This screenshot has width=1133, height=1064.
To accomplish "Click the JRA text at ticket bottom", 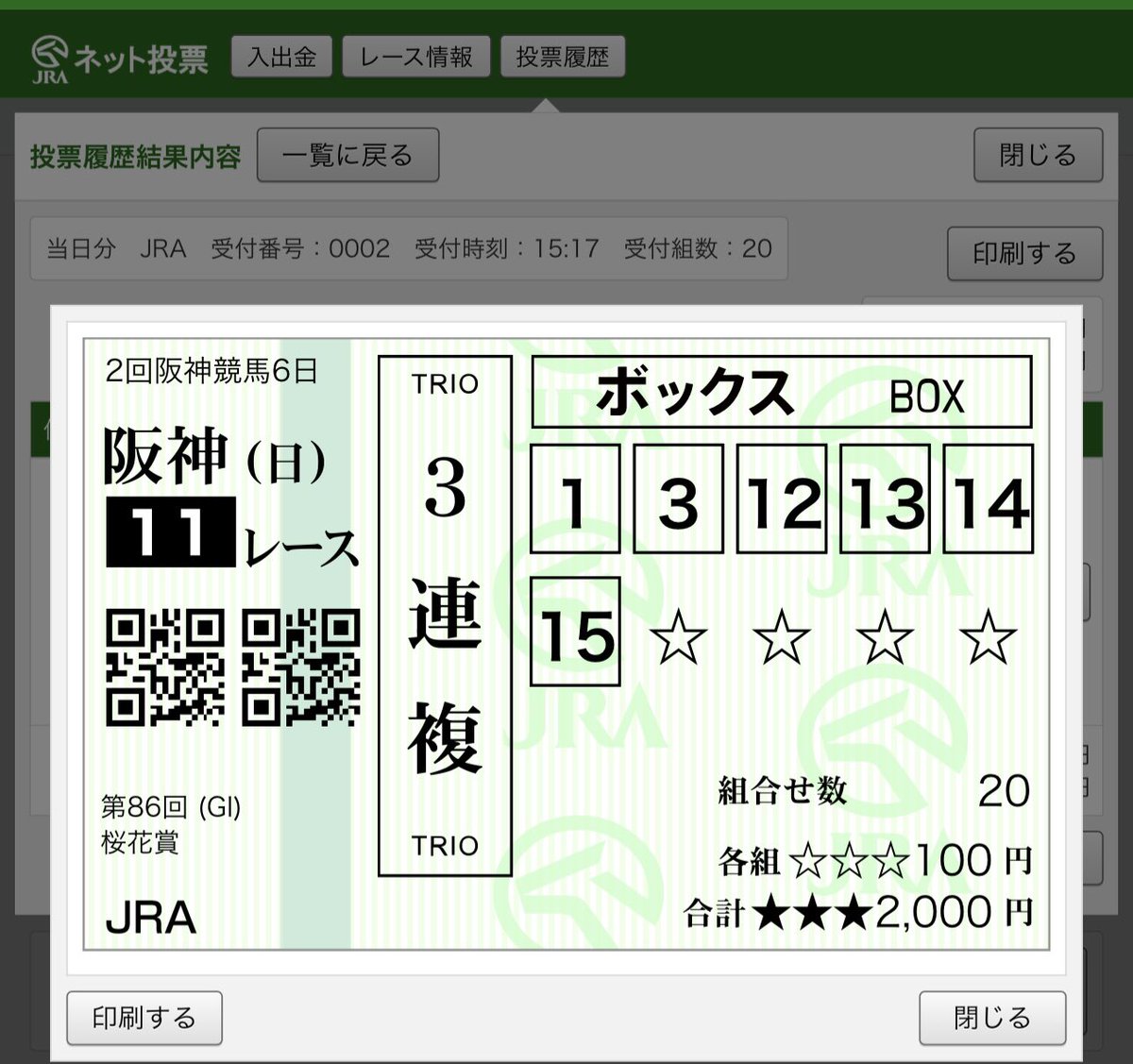I will [x=151, y=918].
